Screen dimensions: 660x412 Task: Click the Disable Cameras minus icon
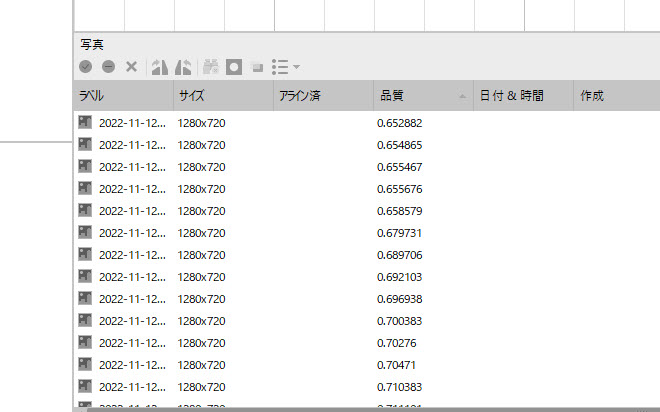point(109,66)
